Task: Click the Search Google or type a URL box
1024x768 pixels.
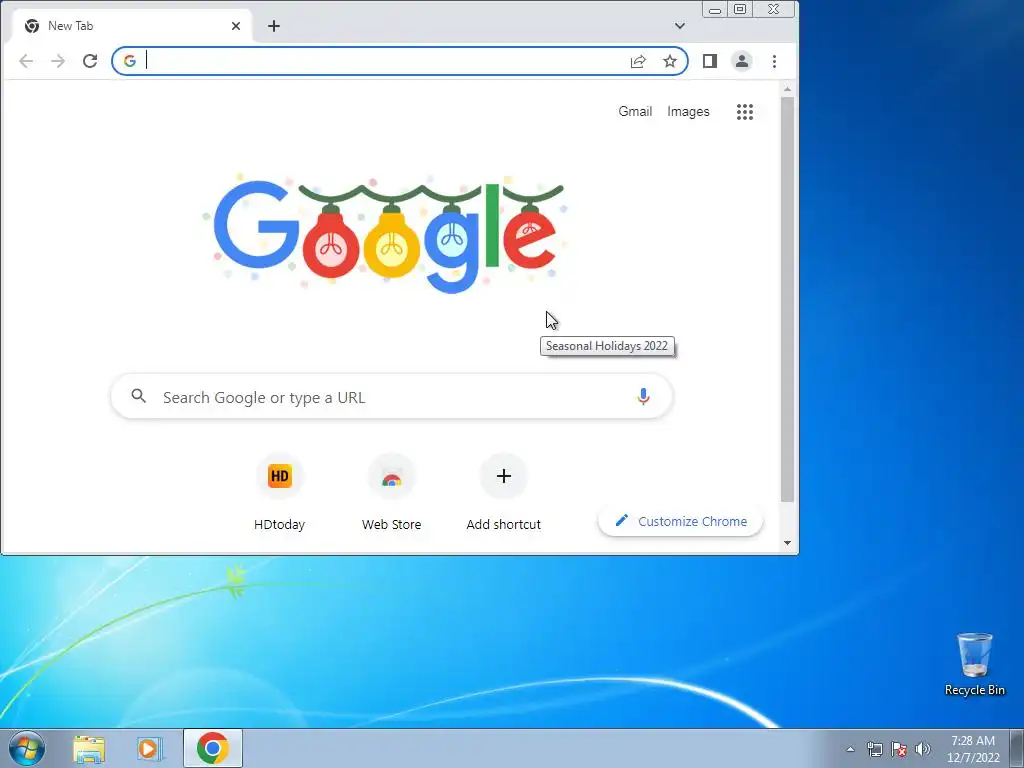Action: coord(392,396)
